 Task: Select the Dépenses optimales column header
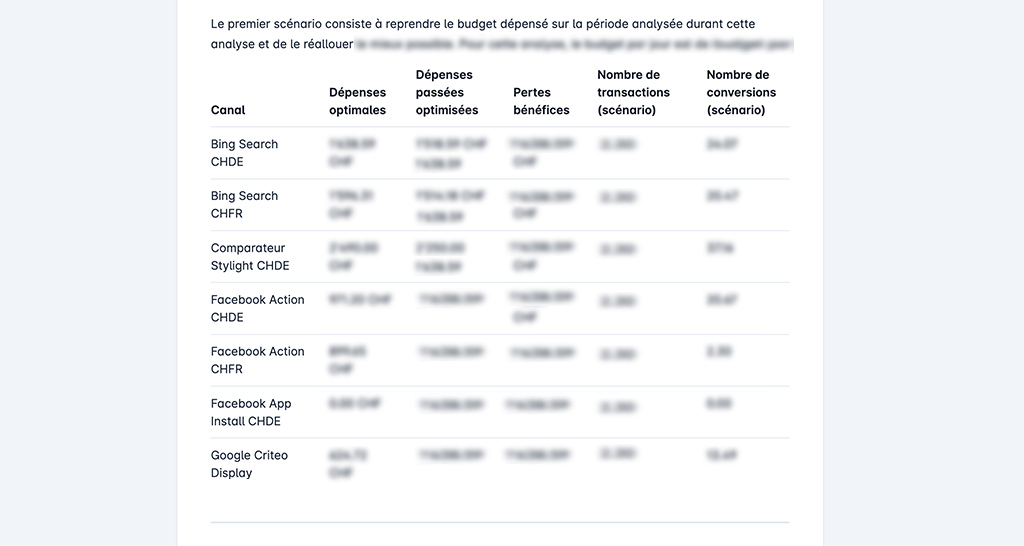click(357, 101)
